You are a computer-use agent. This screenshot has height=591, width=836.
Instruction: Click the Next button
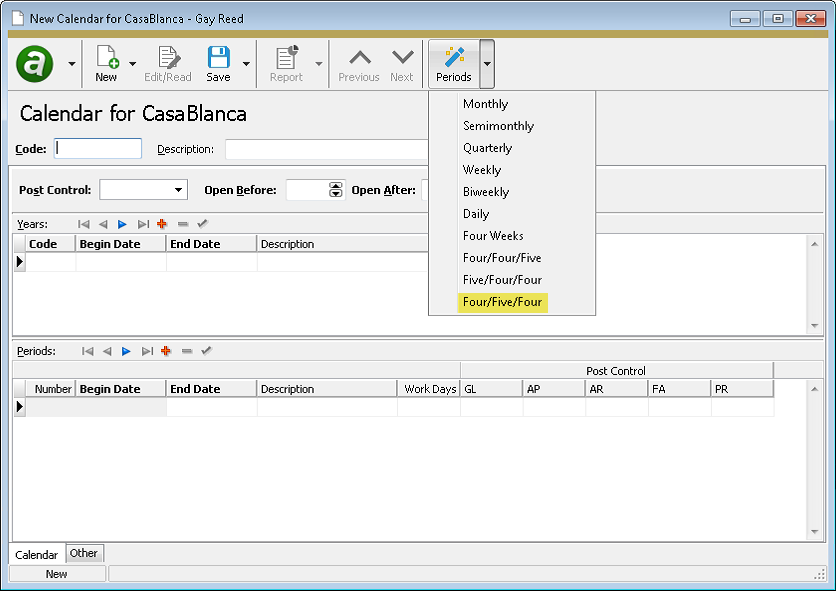click(x=401, y=62)
